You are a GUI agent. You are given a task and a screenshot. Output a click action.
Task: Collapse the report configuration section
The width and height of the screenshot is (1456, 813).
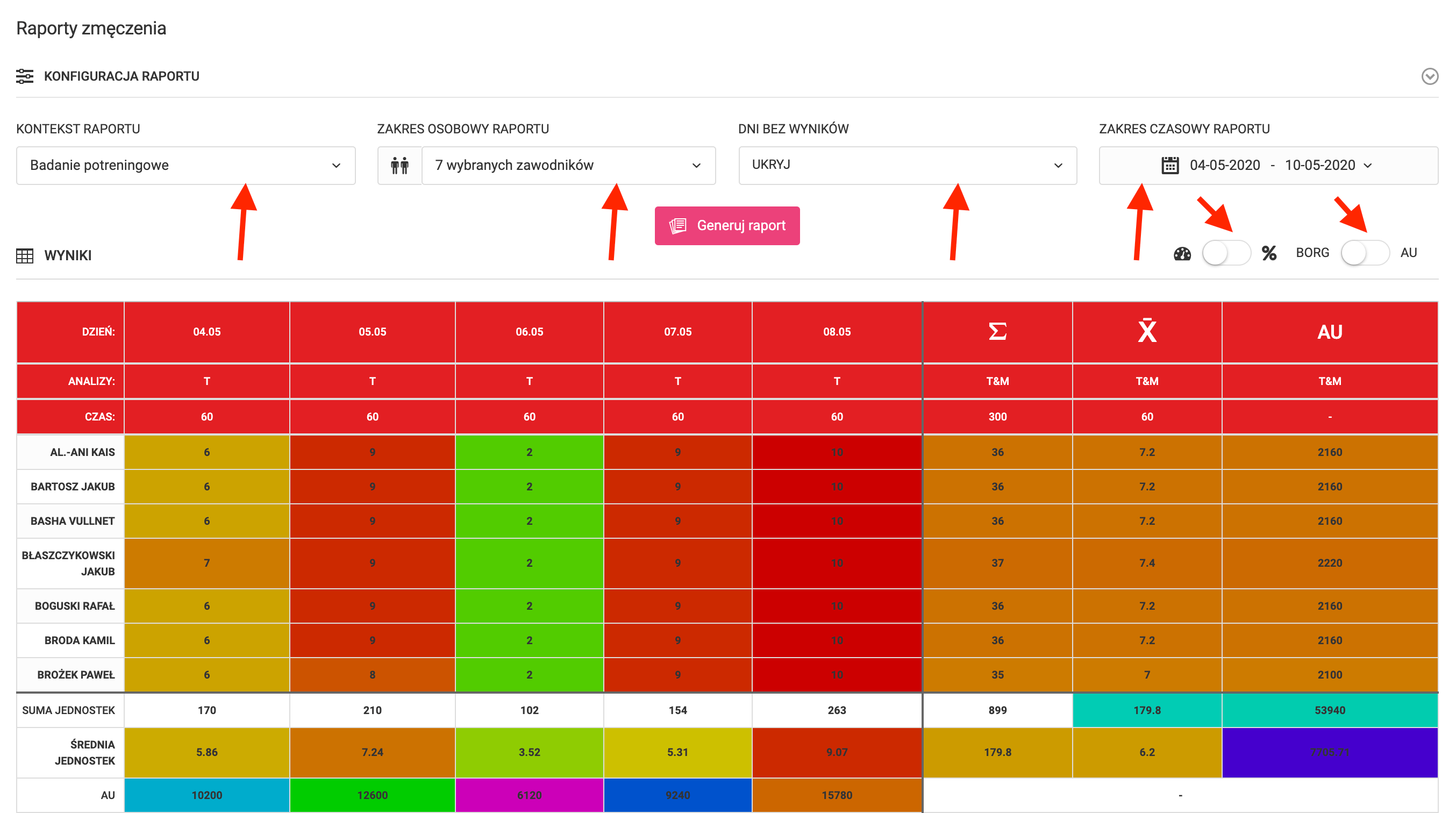[x=1430, y=76]
